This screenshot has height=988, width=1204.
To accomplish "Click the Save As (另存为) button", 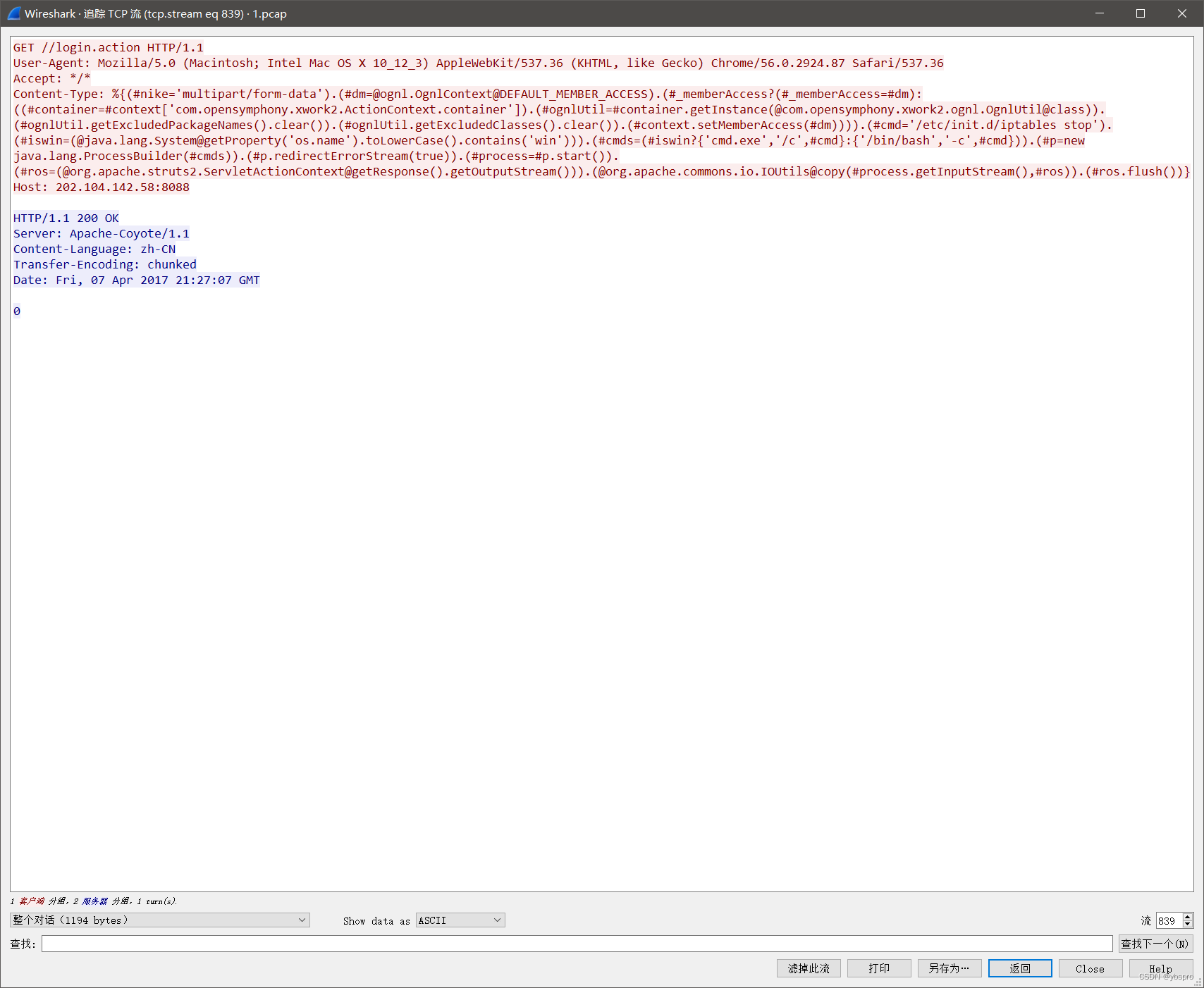I will coord(950,968).
